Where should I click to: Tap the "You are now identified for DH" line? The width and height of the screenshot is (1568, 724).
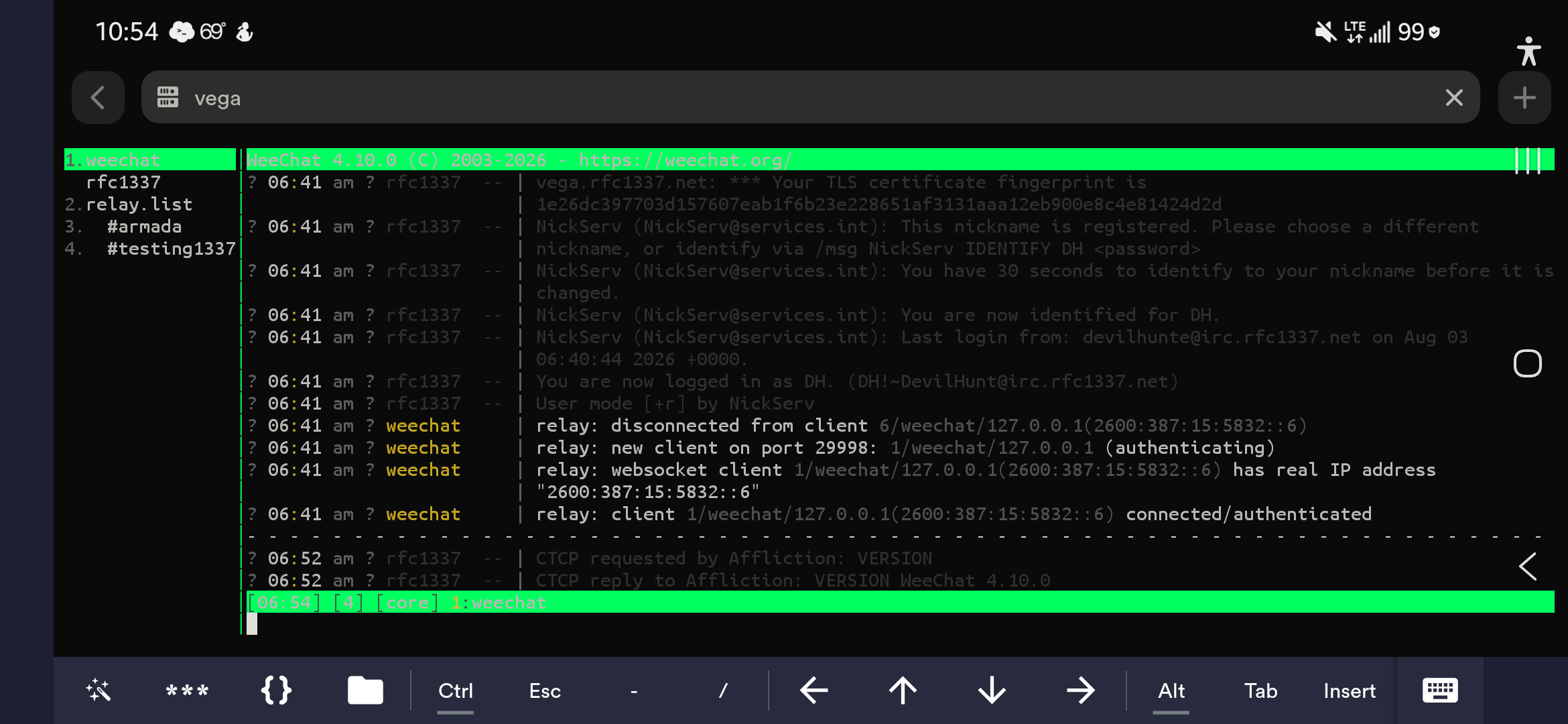1061,315
